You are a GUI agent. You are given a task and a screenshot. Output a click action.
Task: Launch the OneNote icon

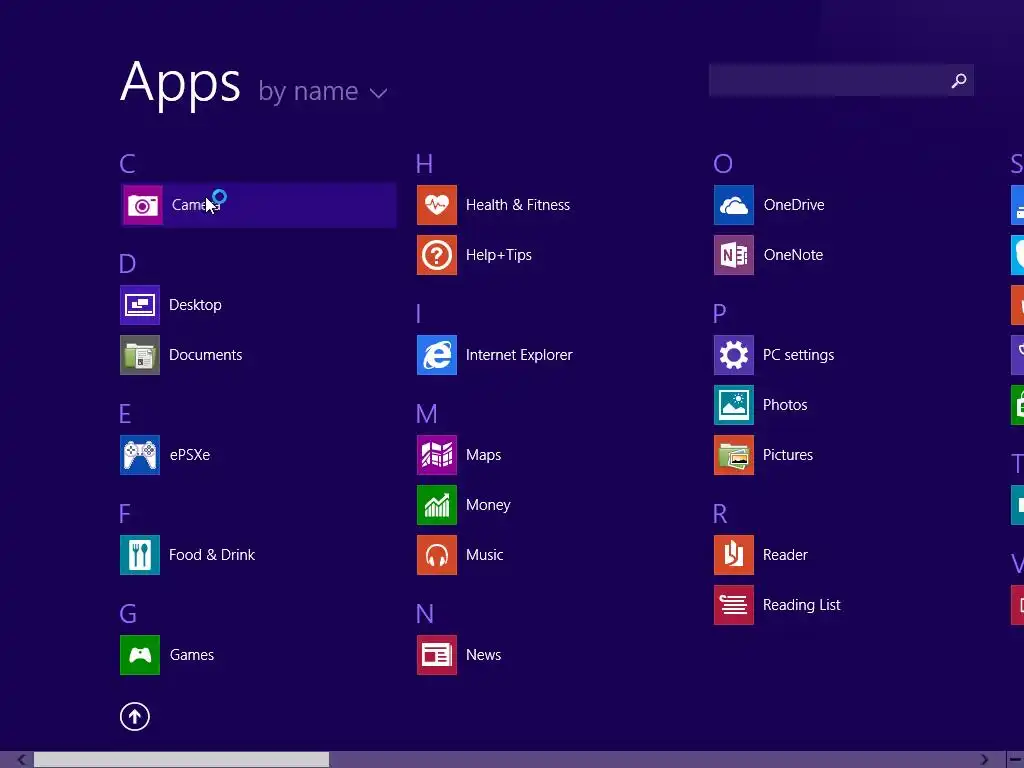coord(734,255)
